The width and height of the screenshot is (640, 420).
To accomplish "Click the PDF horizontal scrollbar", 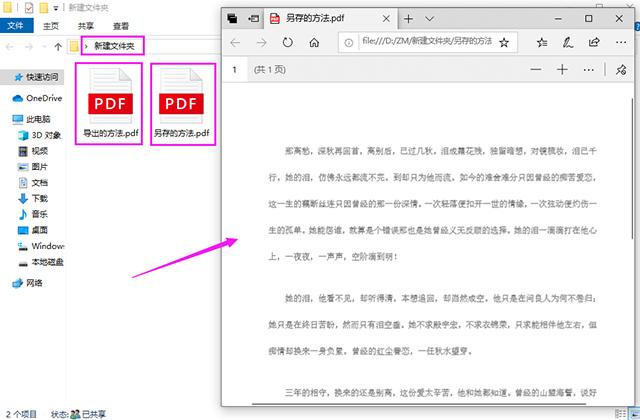I will click(x=419, y=404).
